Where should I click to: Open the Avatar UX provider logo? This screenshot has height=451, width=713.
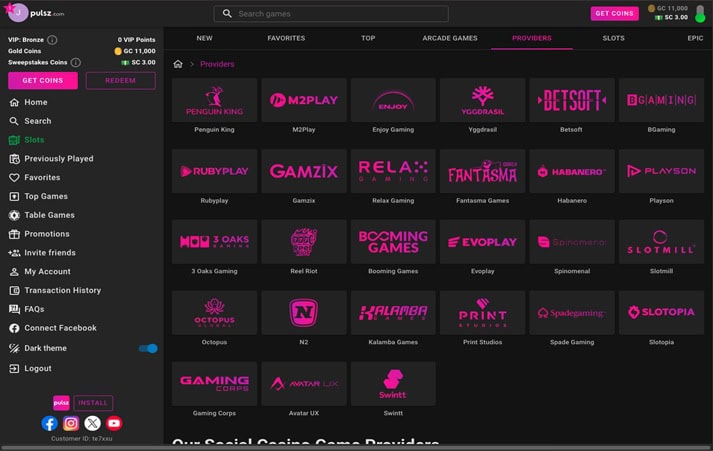[x=304, y=384]
